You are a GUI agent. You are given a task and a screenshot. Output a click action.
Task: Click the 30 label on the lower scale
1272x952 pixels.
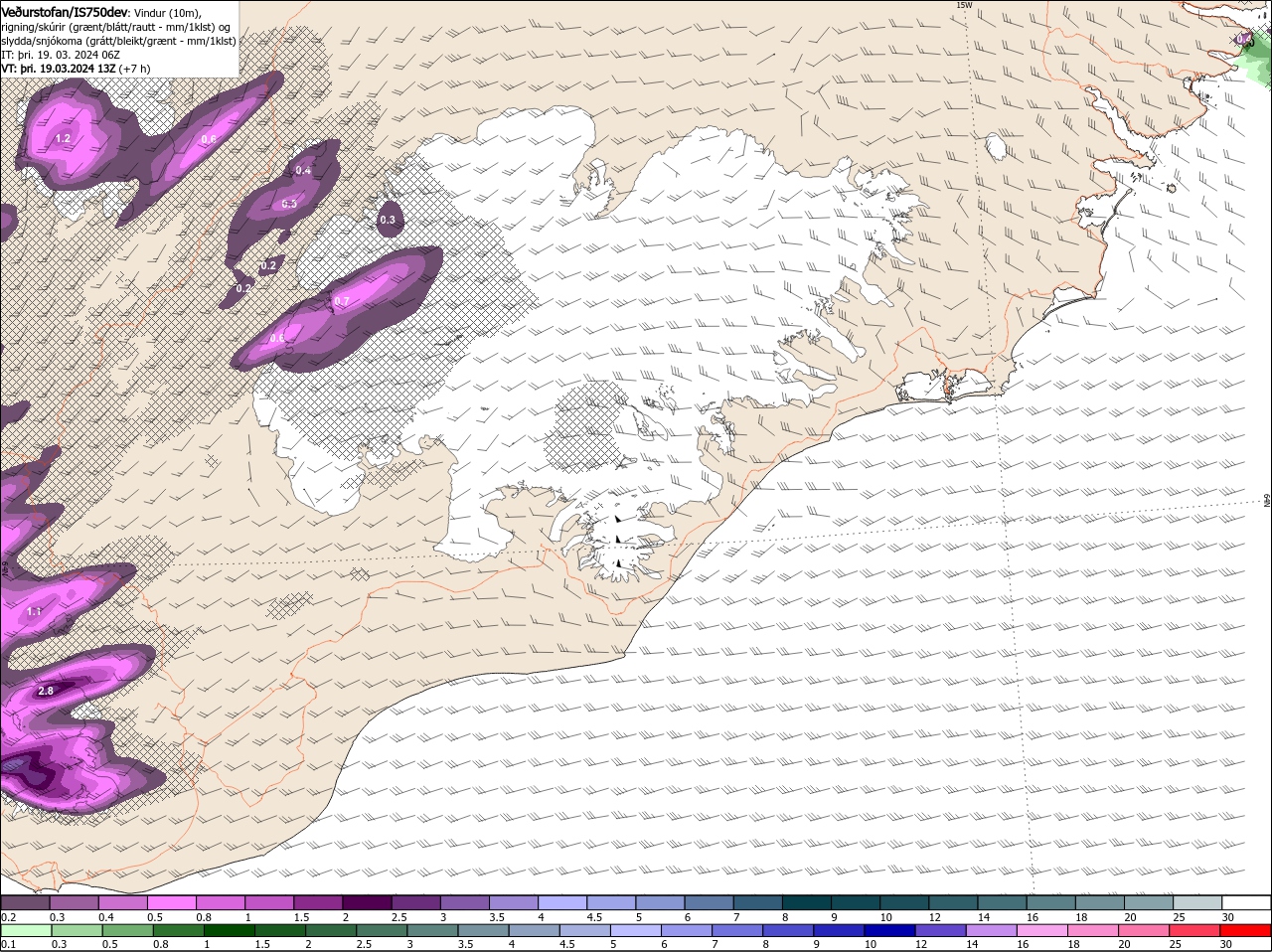pyautogui.click(x=1228, y=944)
